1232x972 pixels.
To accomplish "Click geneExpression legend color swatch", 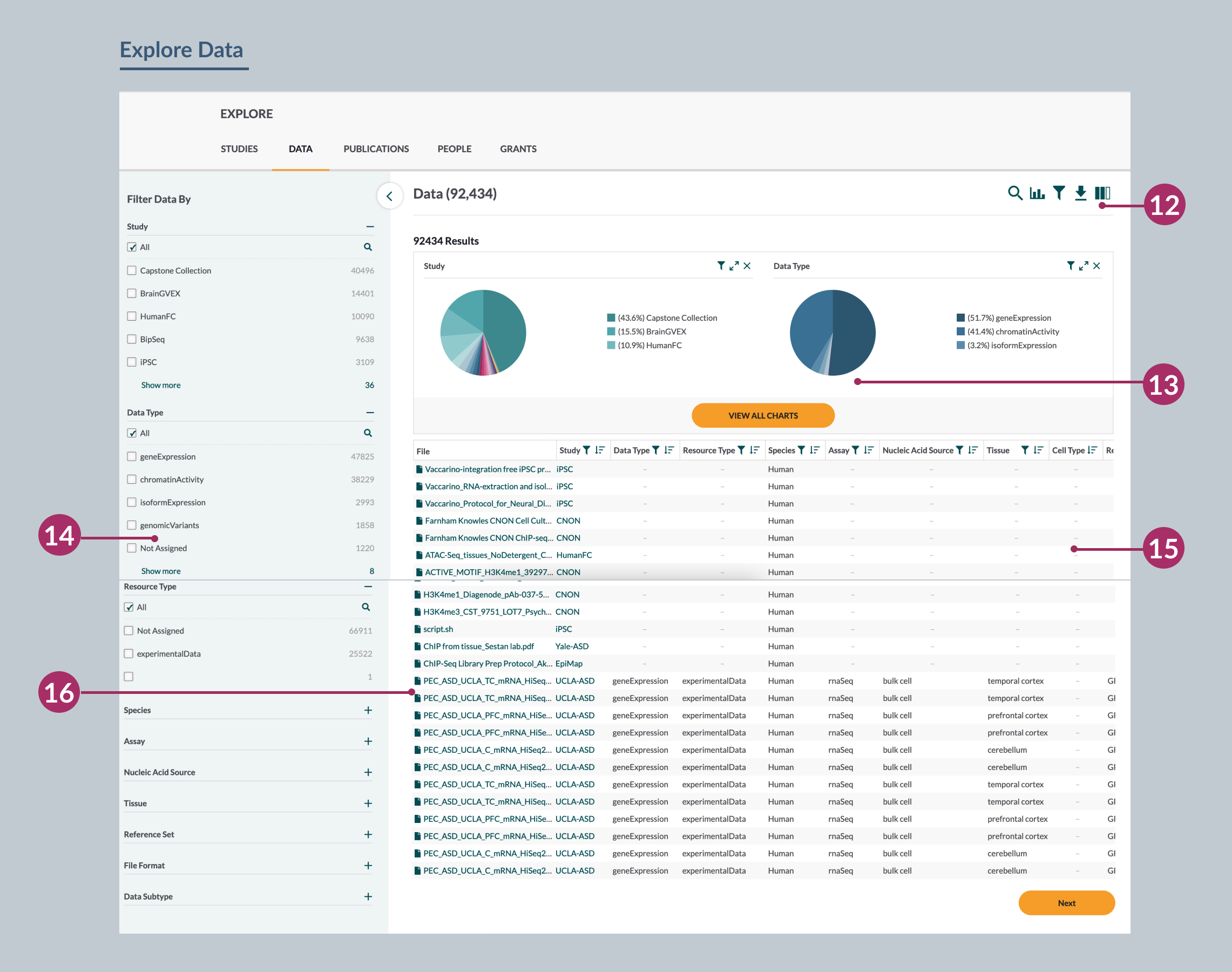I will tap(960, 318).
